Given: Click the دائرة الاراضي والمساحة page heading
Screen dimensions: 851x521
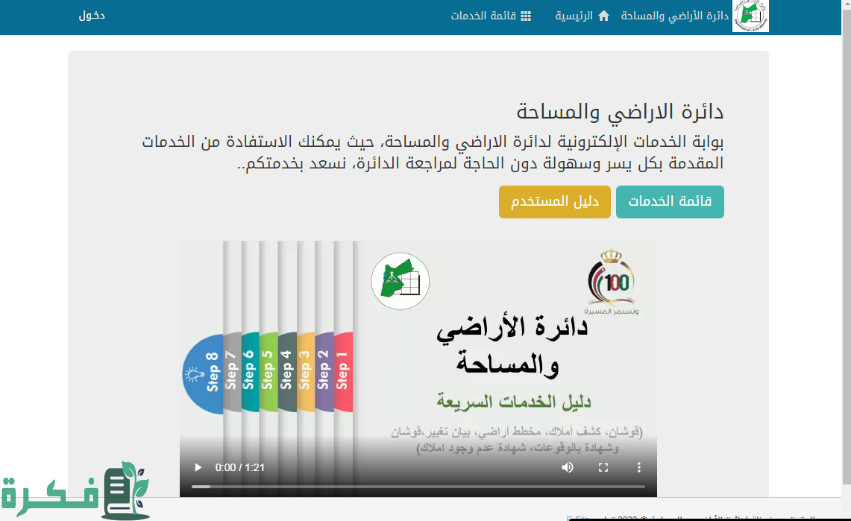Looking at the screenshot, I should [620, 111].
